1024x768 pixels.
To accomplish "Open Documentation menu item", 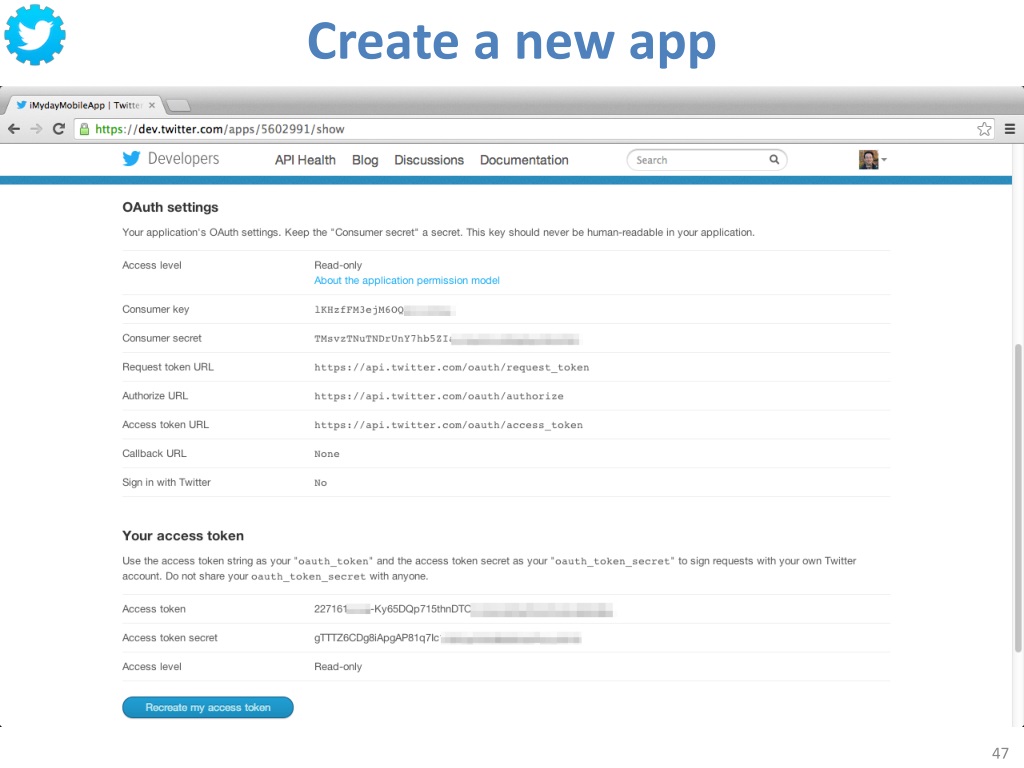I will tap(524, 160).
